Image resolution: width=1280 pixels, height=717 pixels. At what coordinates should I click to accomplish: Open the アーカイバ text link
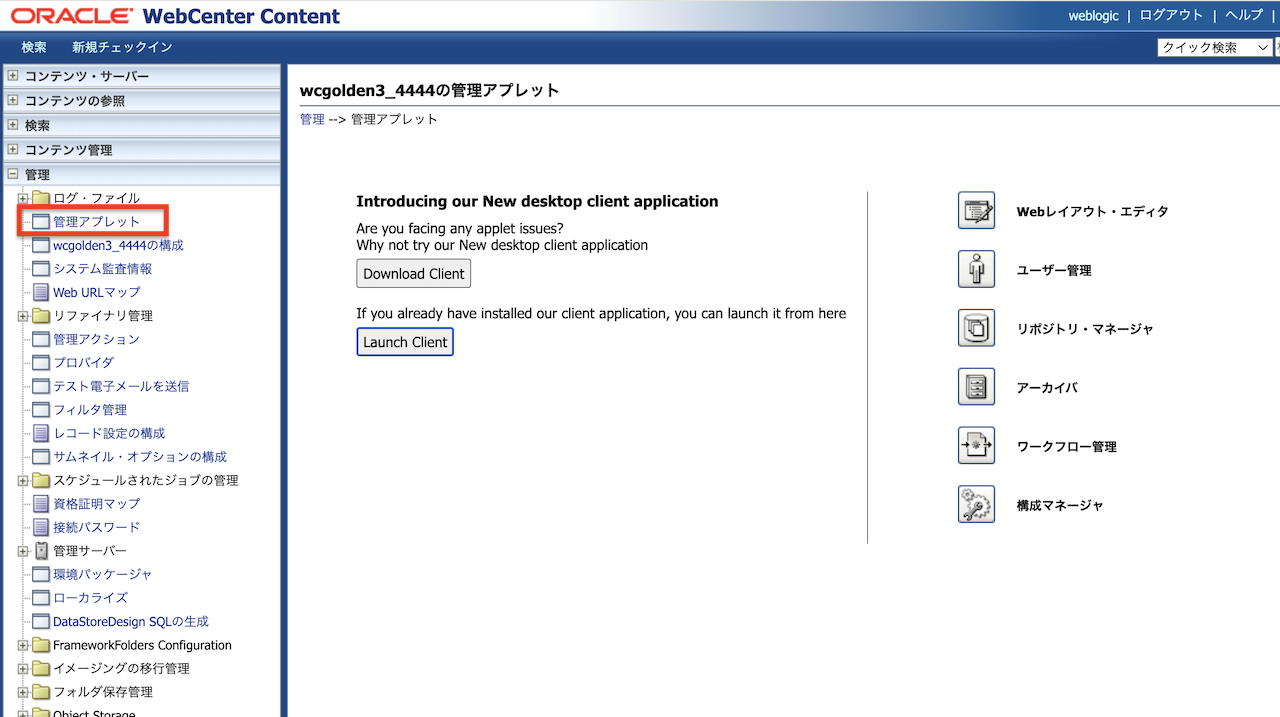click(x=1047, y=388)
